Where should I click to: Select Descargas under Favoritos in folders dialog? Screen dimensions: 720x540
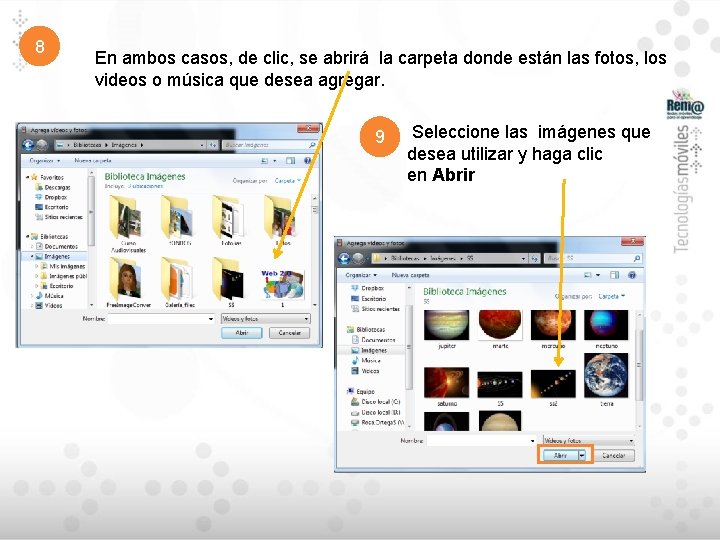53,187
